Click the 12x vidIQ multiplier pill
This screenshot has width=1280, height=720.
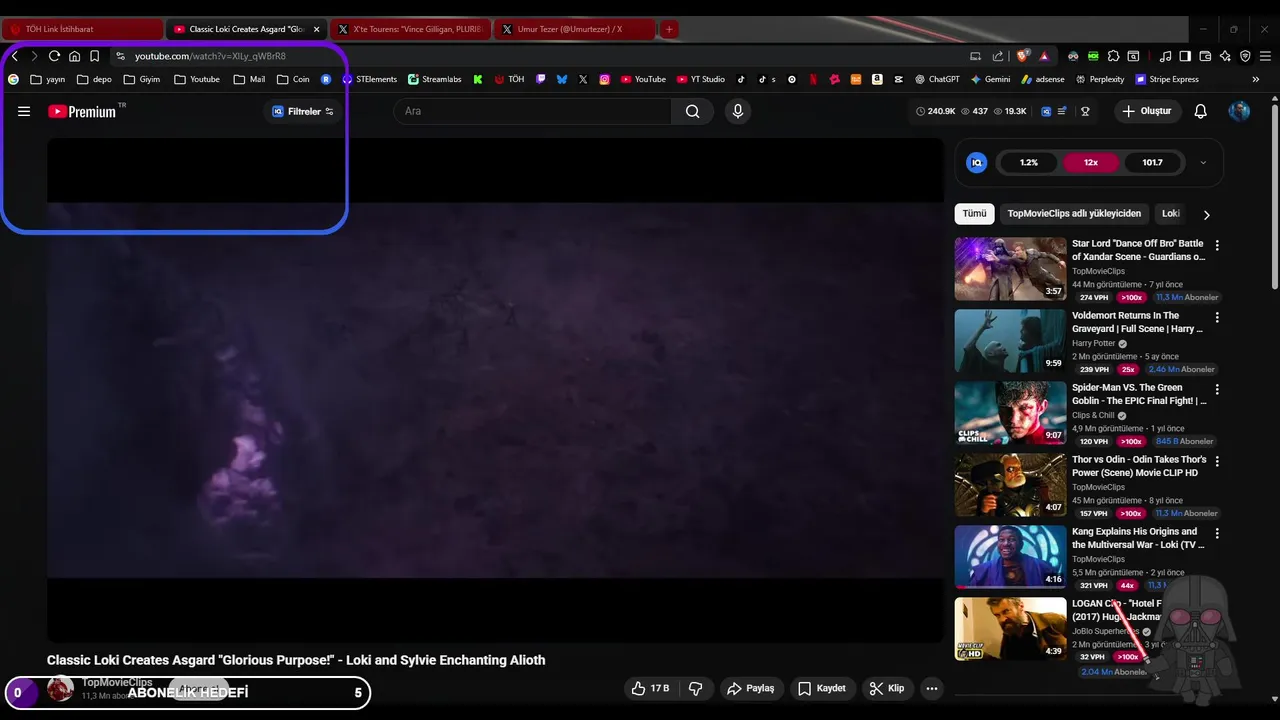(x=1090, y=162)
